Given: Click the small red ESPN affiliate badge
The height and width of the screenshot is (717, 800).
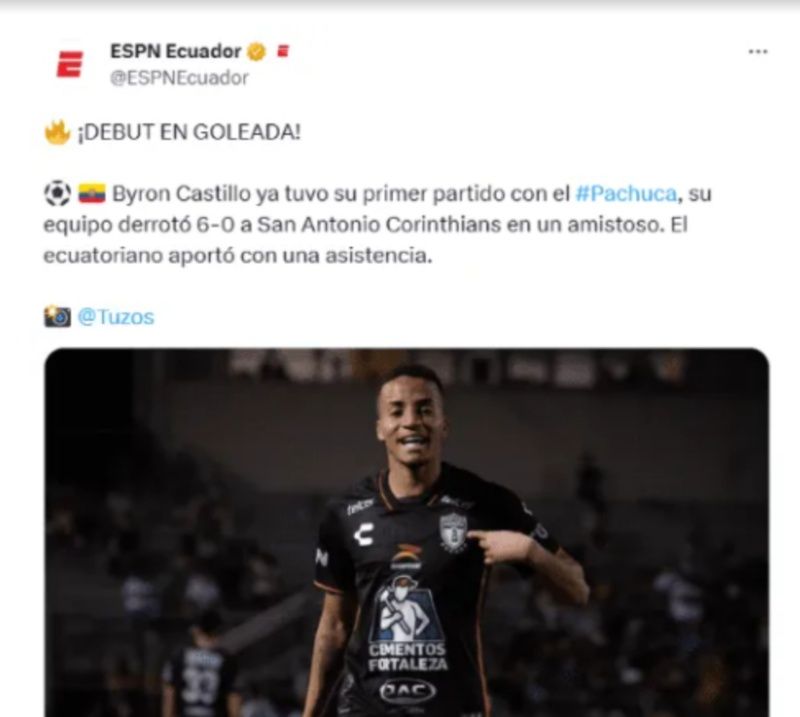Looking at the screenshot, I should [x=283, y=51].
